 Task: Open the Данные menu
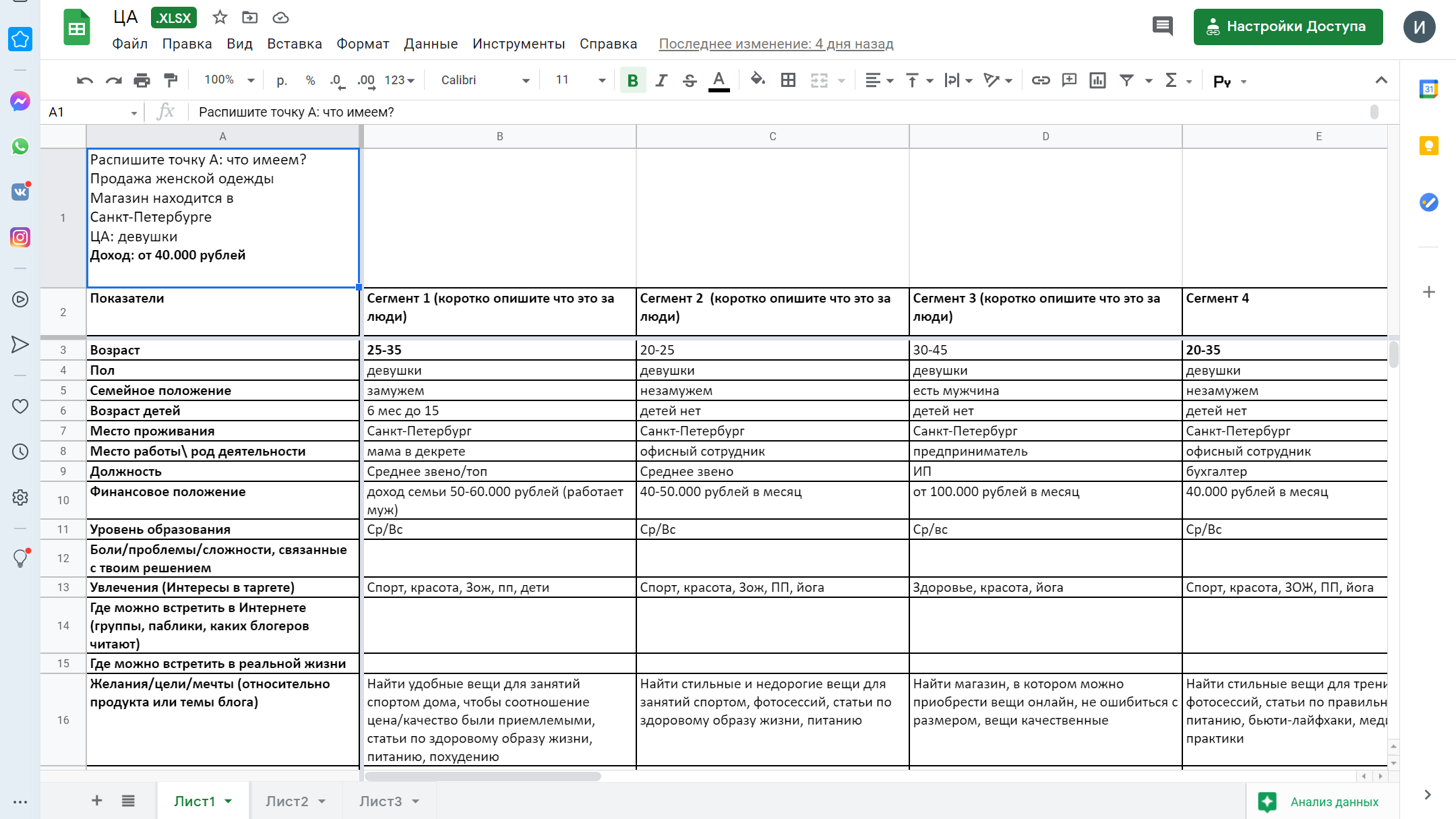[x=431, y=44]
